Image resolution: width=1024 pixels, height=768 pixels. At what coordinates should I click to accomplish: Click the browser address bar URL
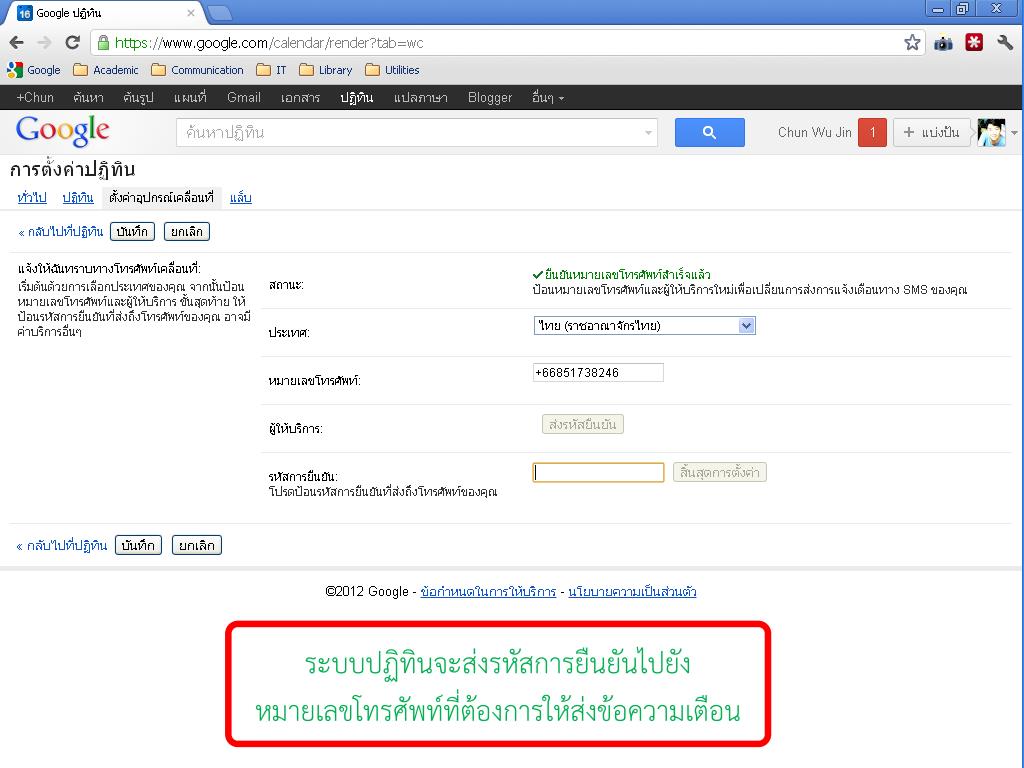click(x=269, y=43)
